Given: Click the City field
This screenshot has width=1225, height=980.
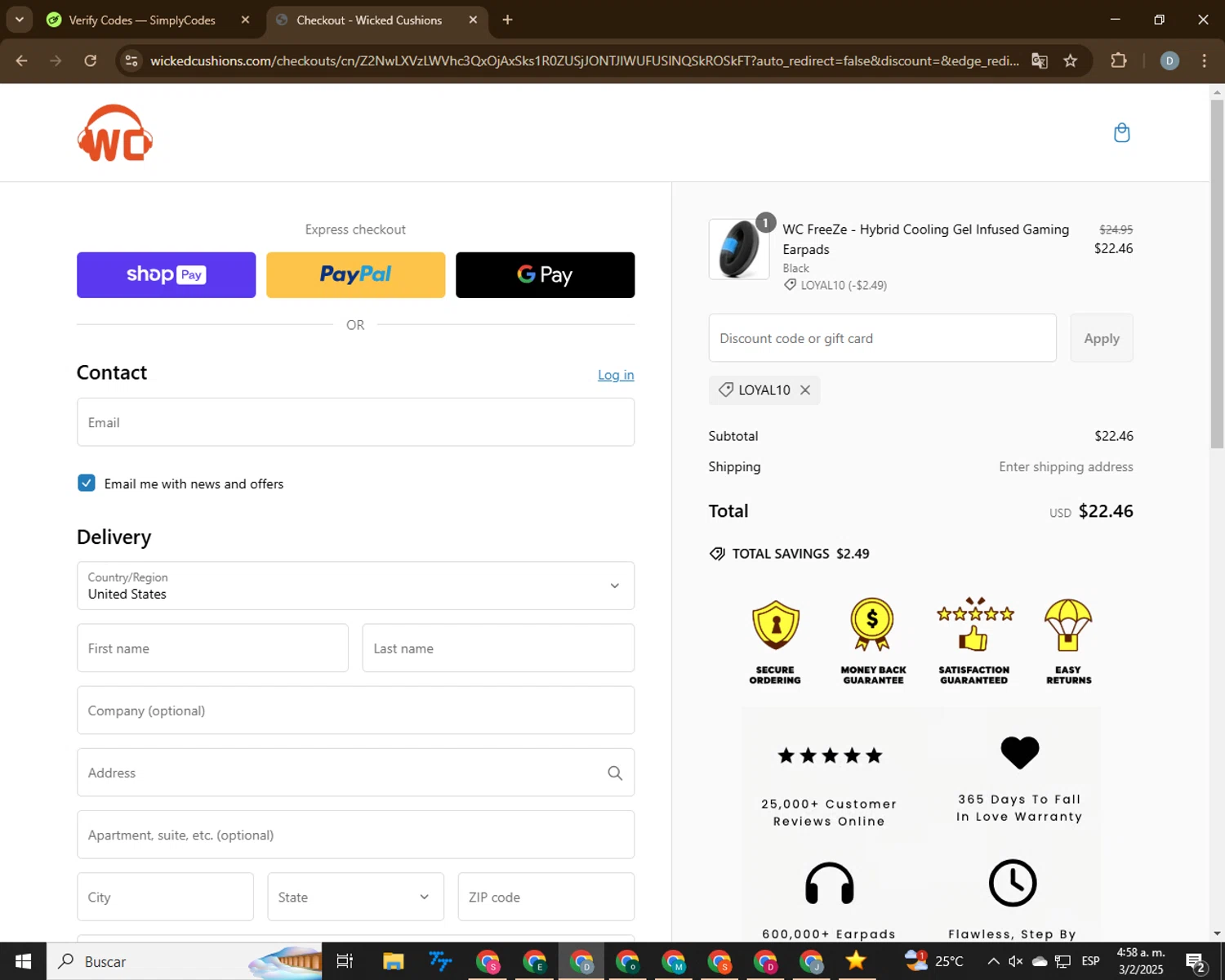Looking at the screenshot, I should pos(165,897).
